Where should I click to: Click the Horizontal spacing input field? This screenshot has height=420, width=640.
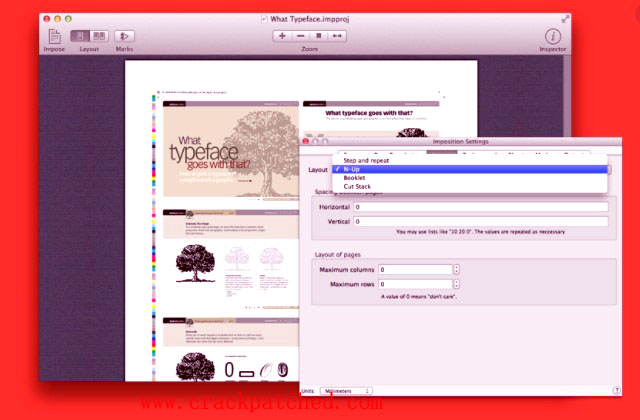pyautogui.click(x=481, y=207)
